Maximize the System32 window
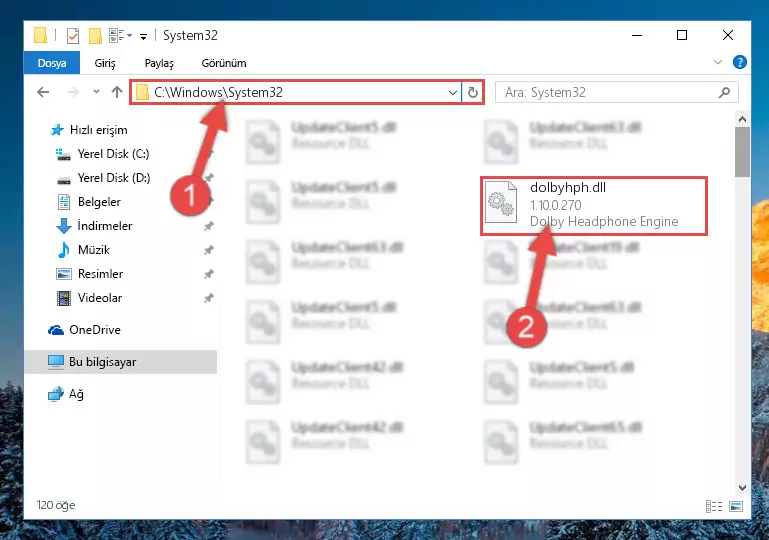769x540 pixels. 682,35
